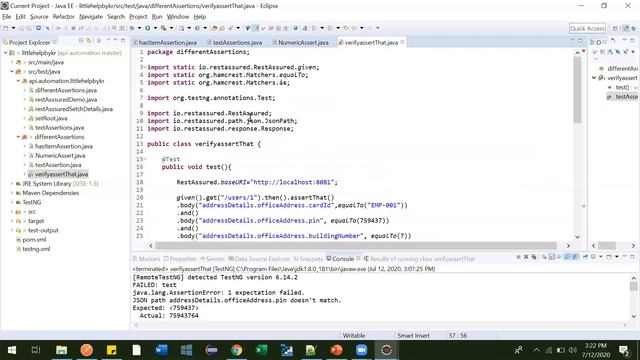640x360 pixels.
Task: Open Results of running class verifyassertThat tab
Action: pyautogui.click(x=419, y=259)
